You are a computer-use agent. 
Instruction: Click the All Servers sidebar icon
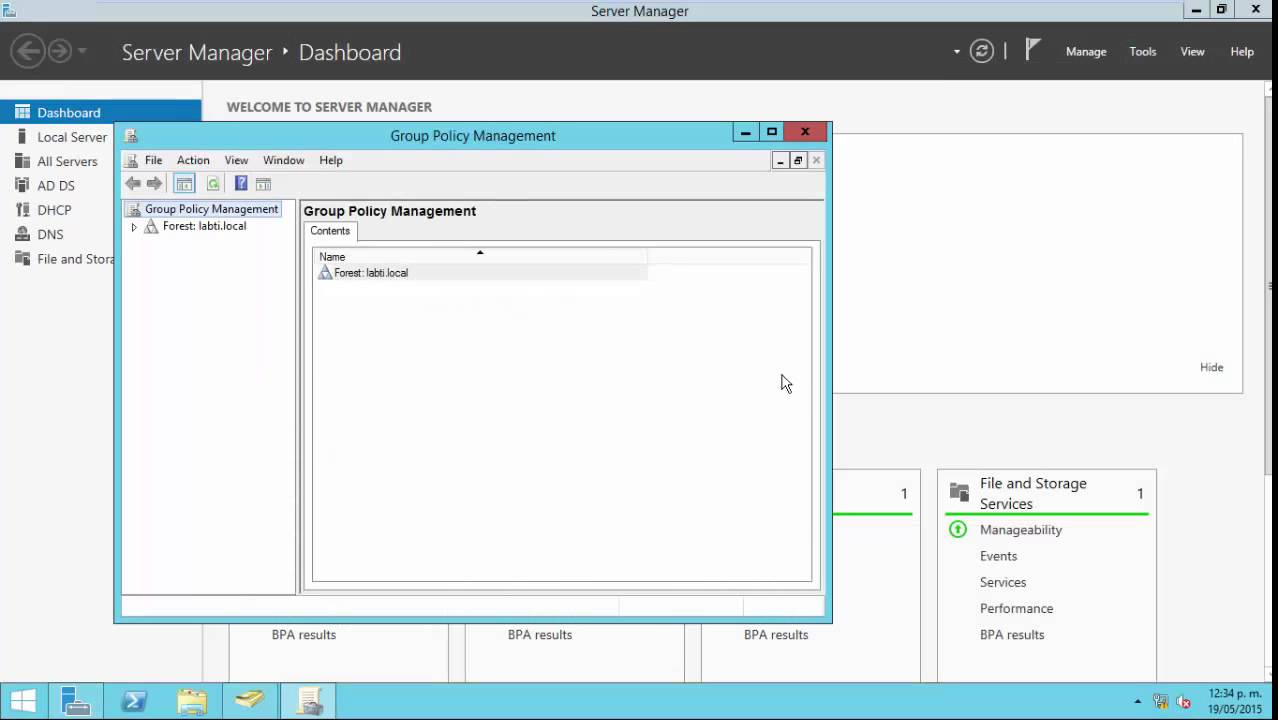tap(22, 161)
